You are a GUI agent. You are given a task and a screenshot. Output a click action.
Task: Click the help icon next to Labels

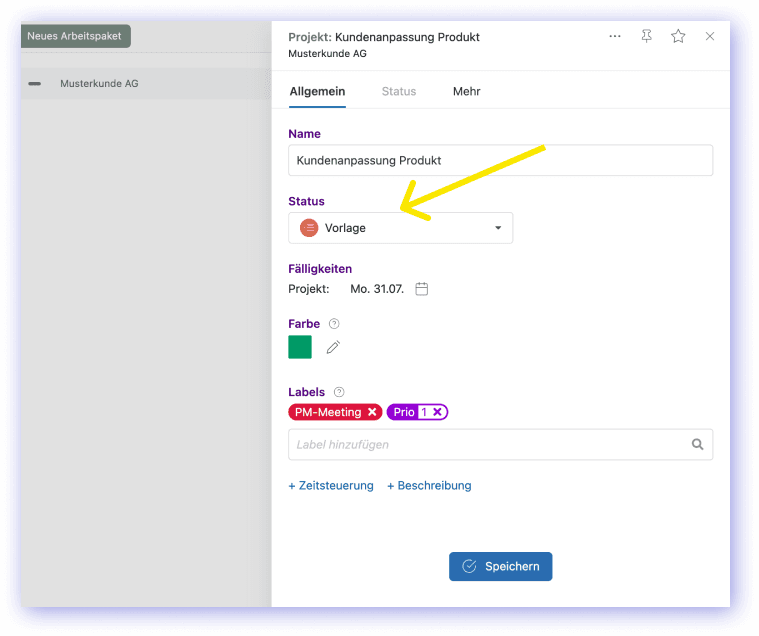click(339, 392)
